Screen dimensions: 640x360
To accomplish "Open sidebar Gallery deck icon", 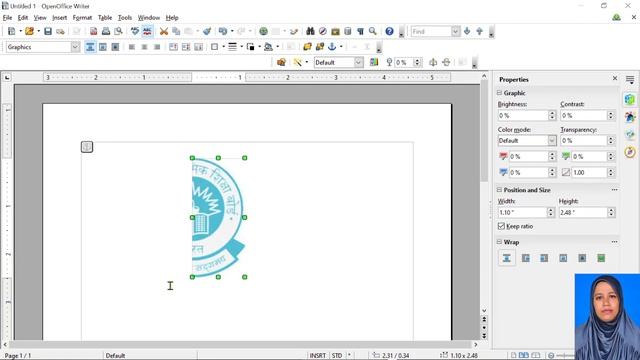I will pos(630,135).
